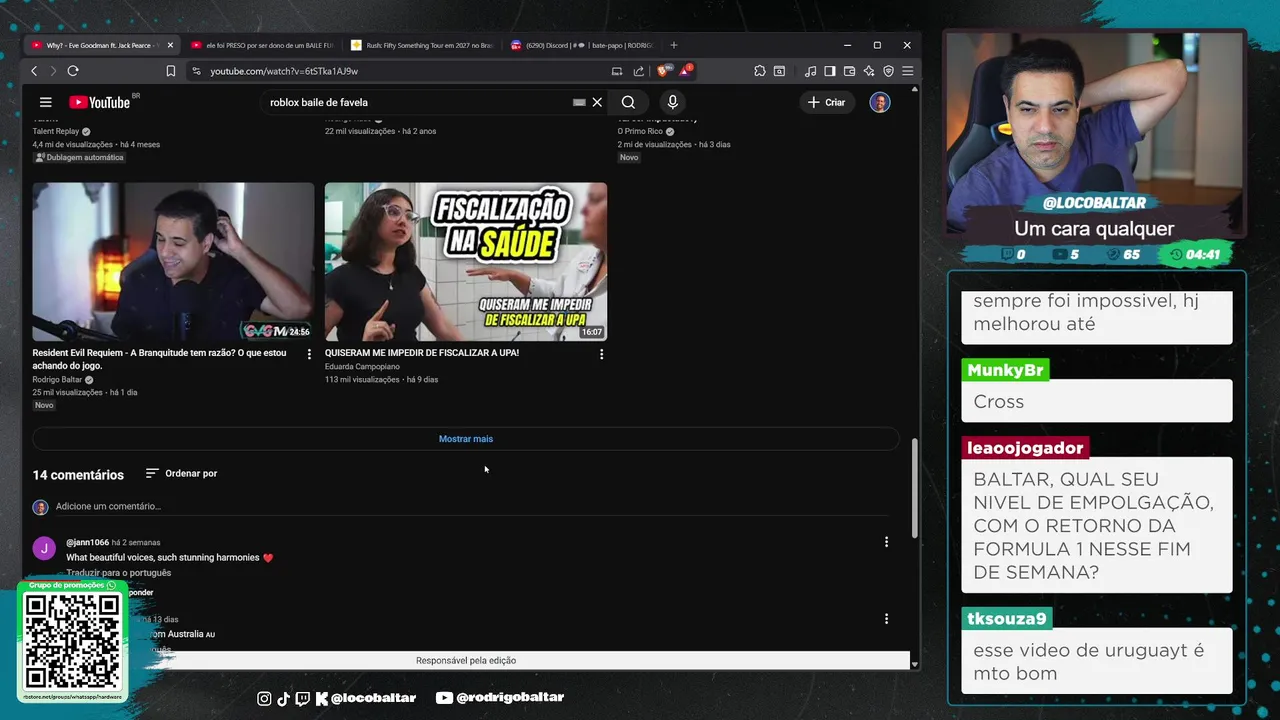Start voice search with the microphone
The width and height of the screenshot is (1280, 720).
point(672,102)
